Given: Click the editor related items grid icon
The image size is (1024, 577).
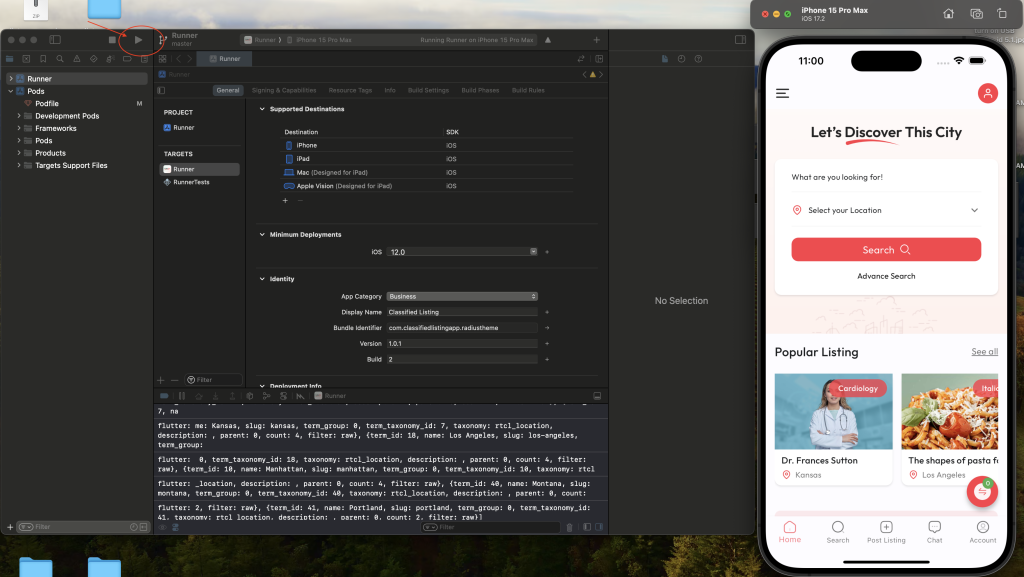Looking at the screenshot, I should click(x=163, y=59).
